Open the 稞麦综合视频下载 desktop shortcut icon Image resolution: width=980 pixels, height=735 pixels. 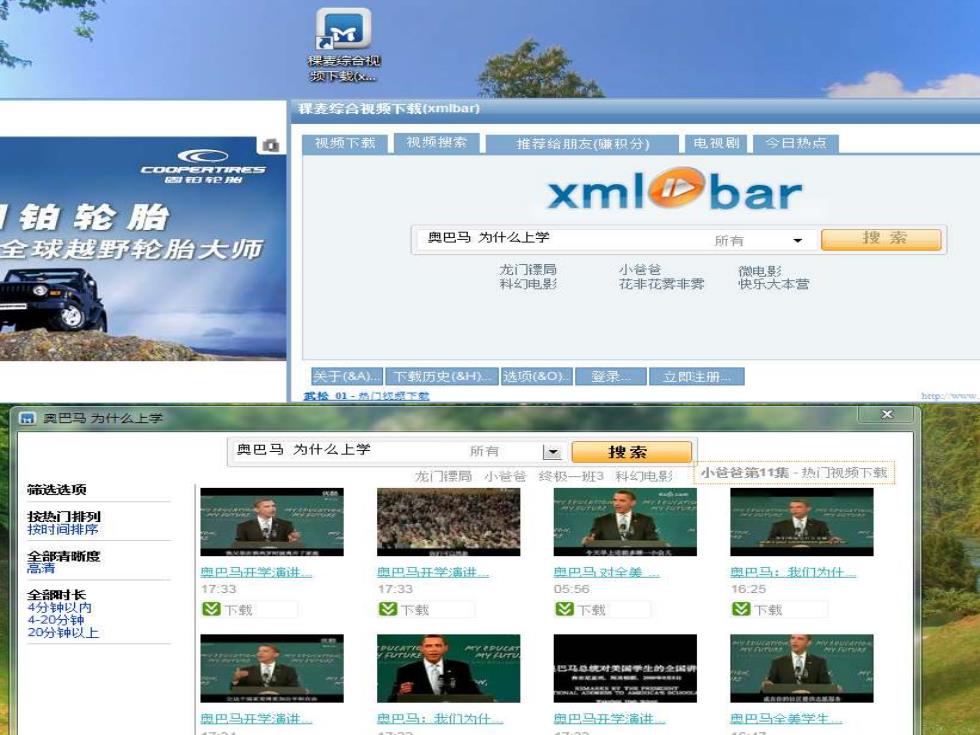(344, 45)
